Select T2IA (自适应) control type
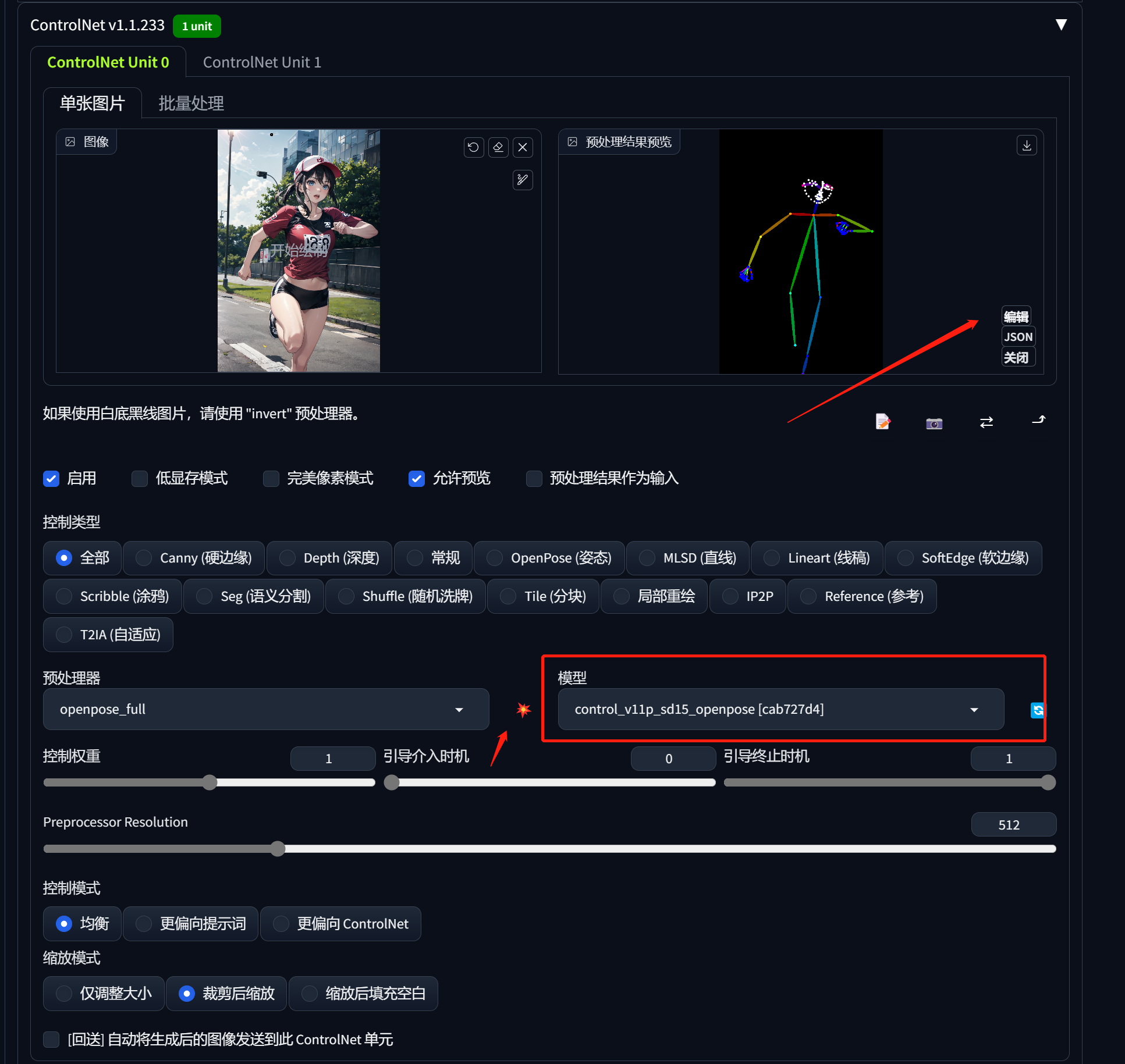The image size is (1125, 1064). 108,635
